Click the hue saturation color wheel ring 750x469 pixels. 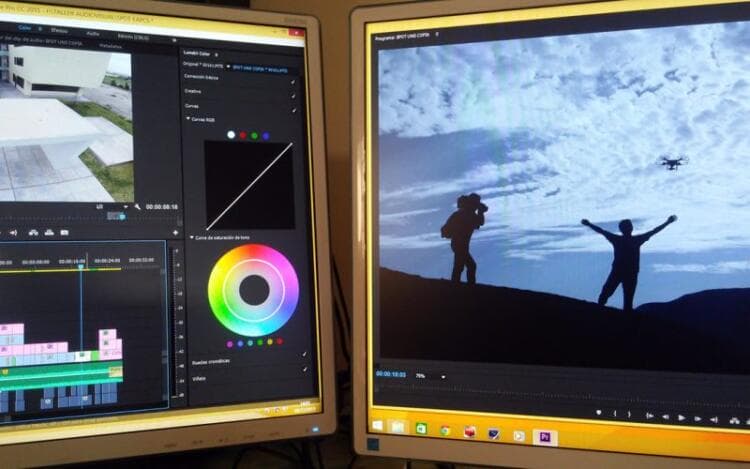tap(254, 290)
